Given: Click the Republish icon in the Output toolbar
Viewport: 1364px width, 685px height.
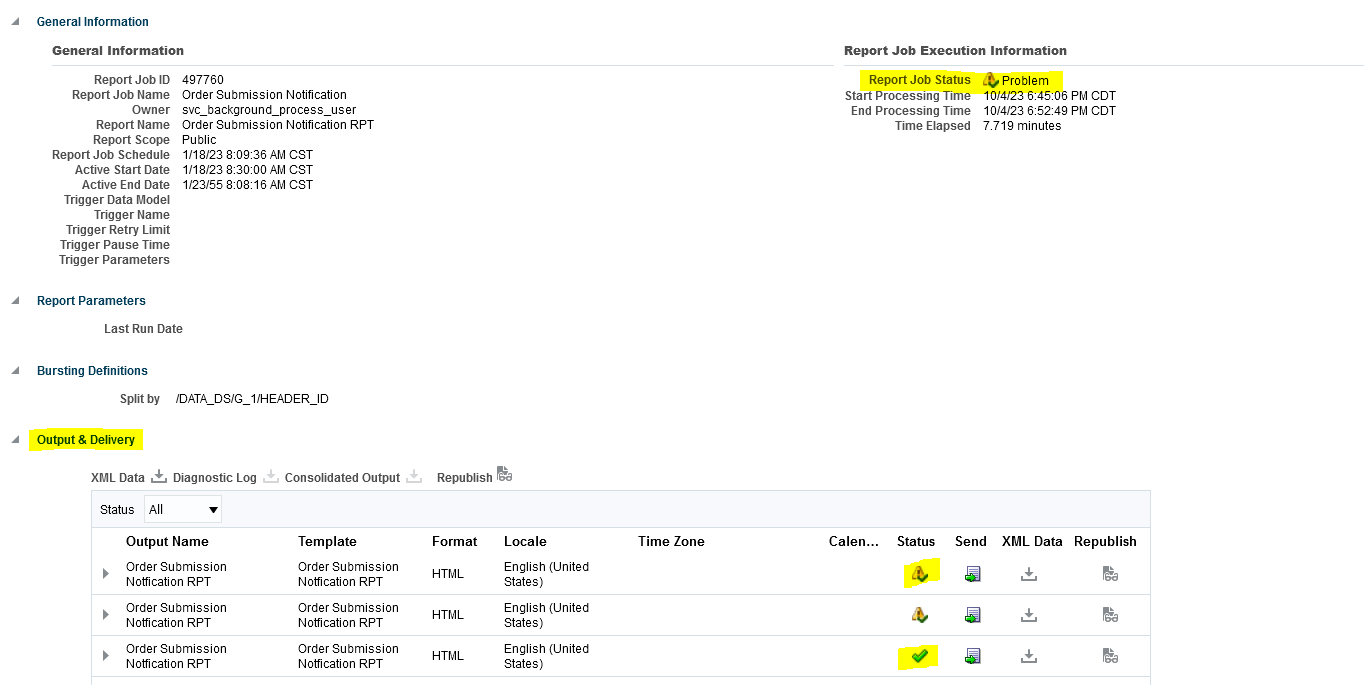Looking at the screenshot, I should [x=504, y=475].
